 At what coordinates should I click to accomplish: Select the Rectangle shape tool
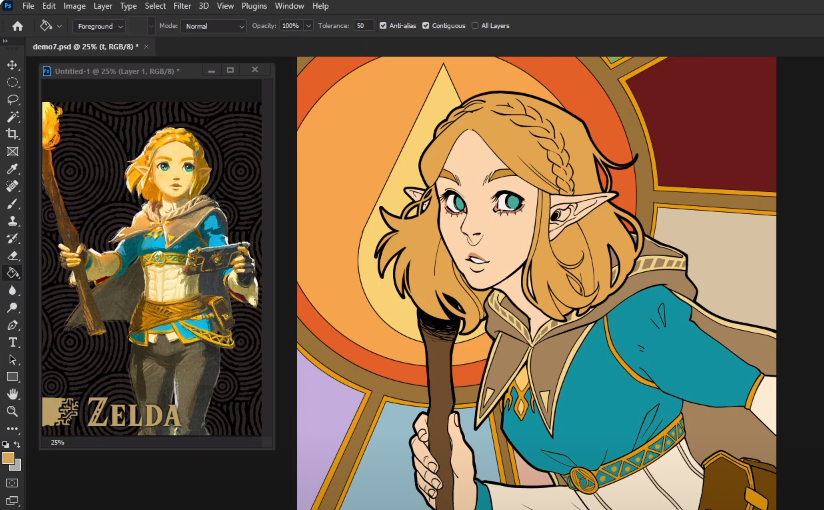[x=12, y=377]
